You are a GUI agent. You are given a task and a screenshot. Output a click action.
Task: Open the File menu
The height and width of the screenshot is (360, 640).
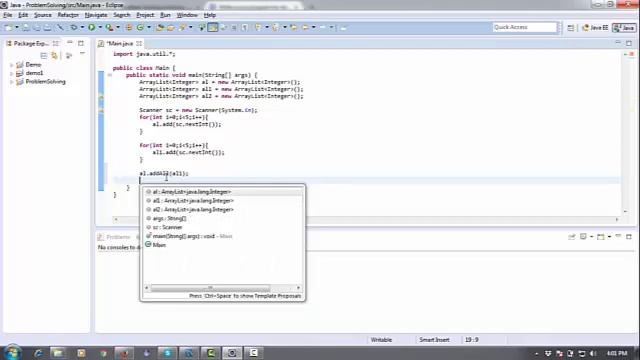pos(8,15)
